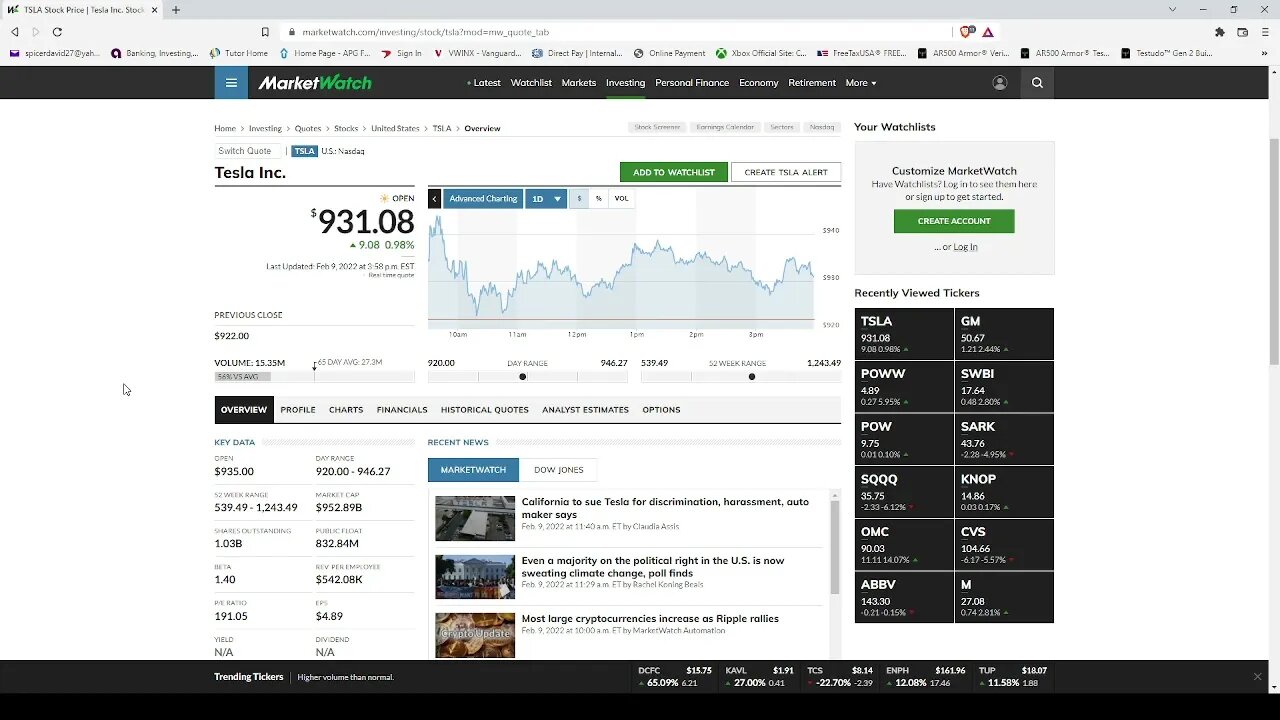Open the DCFC trending ticker
This screenshot has width=1280, height=720.
coord(675,677)
